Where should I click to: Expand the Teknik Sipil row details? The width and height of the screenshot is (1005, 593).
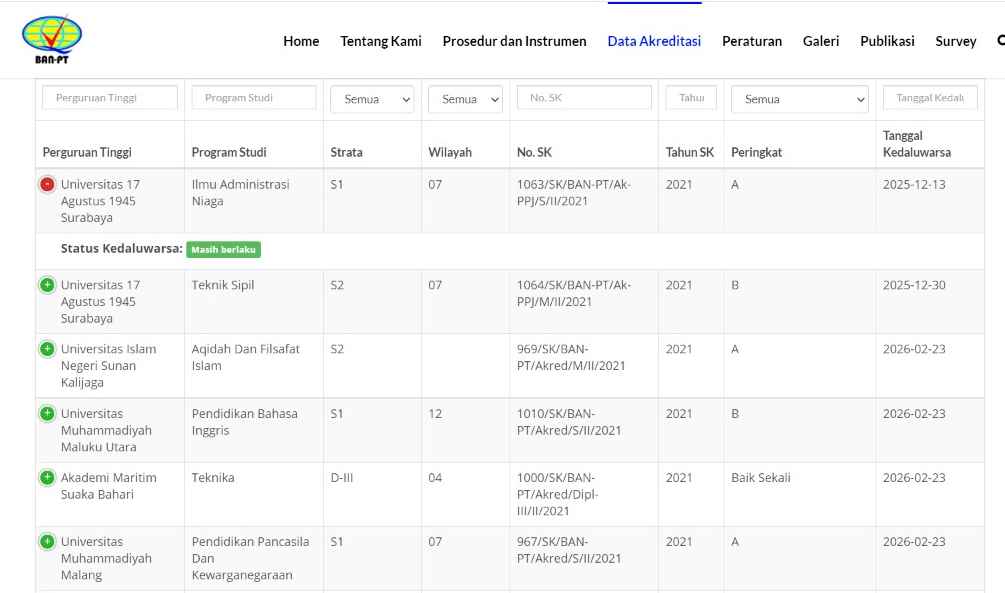[47, 286]
